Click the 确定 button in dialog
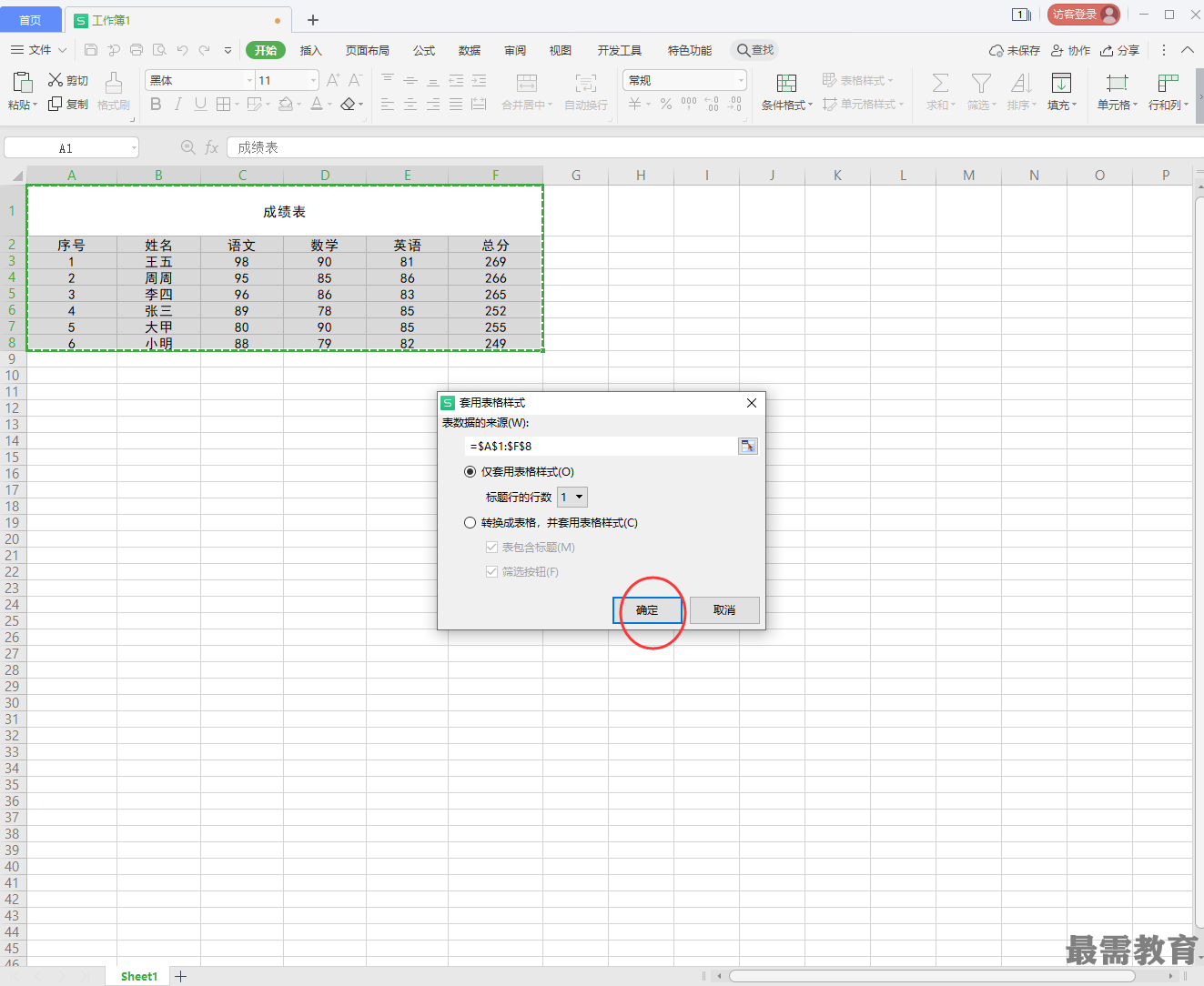1204x986 pixels. coord(647,610)
